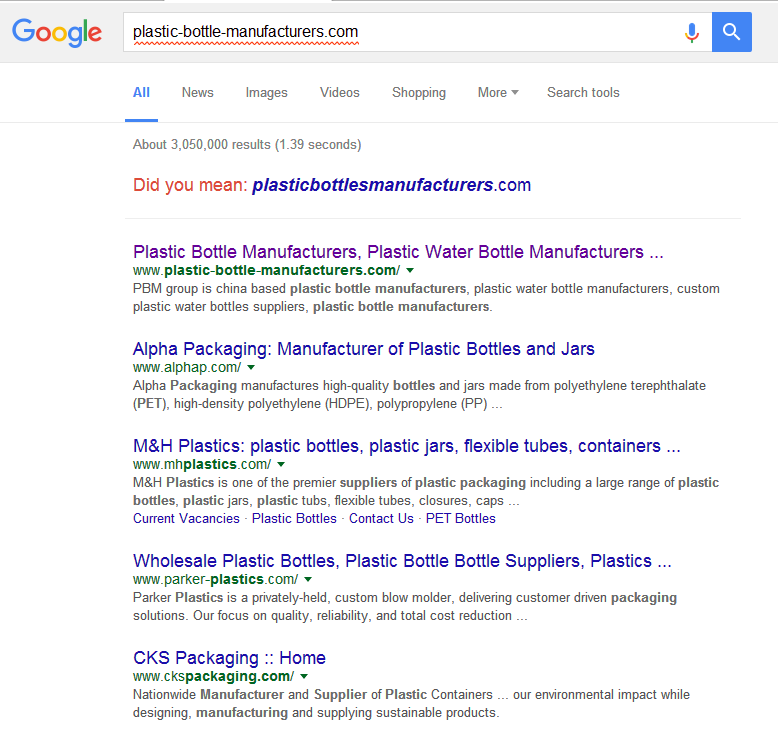Follow the 'Did you mean' plasticbottlesmanufacturers.com suggestion
The image size is (778, 733).
(391, 185)
